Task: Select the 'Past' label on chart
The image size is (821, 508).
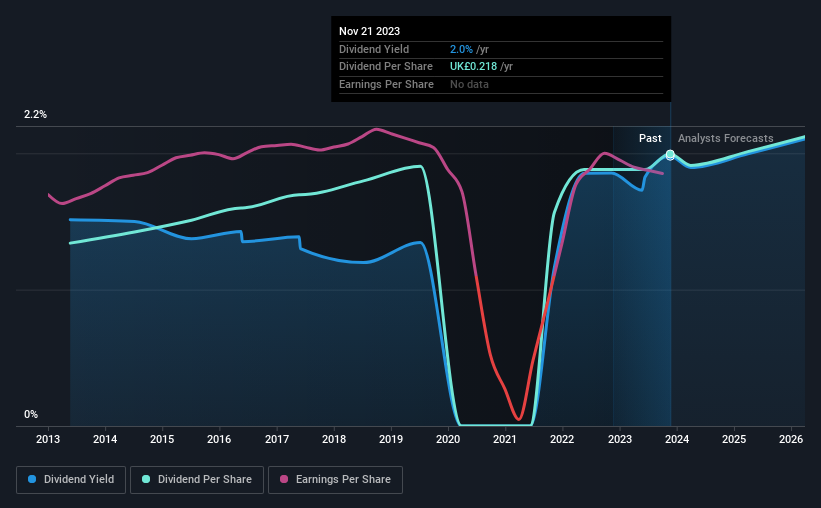Action: (650, 138)
